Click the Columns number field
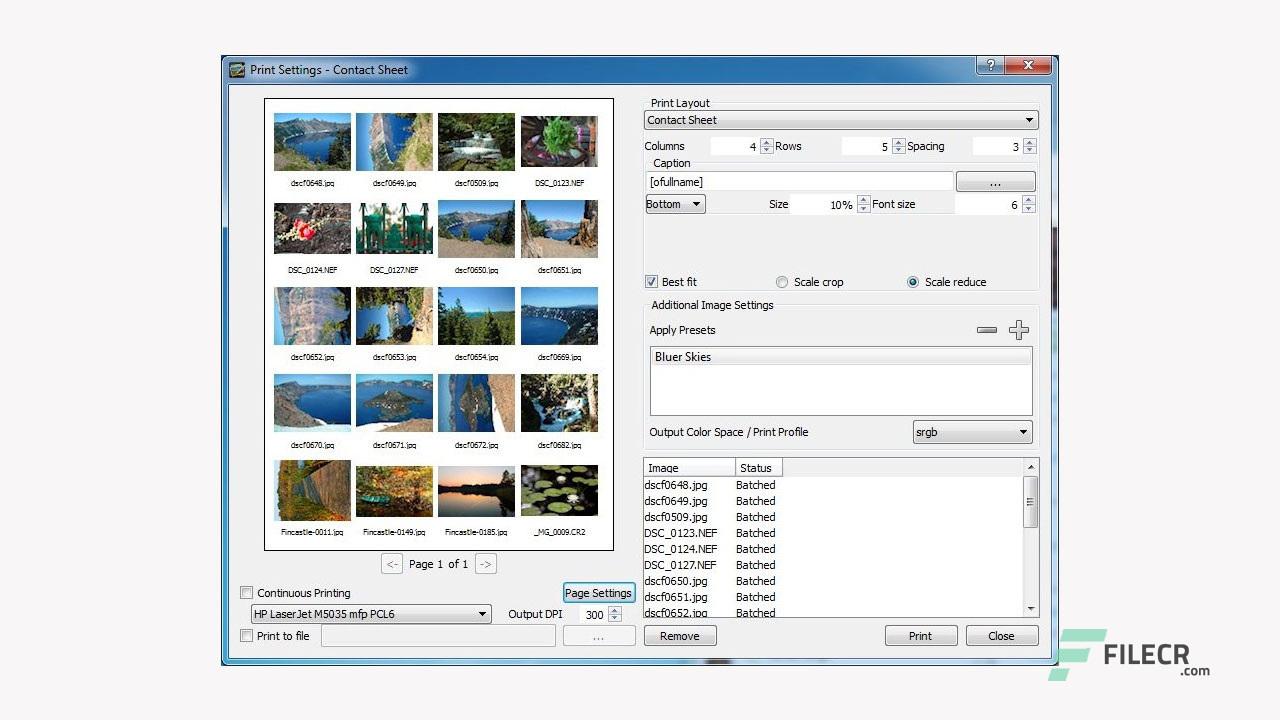1280x720 pixels. pos(735,146)
